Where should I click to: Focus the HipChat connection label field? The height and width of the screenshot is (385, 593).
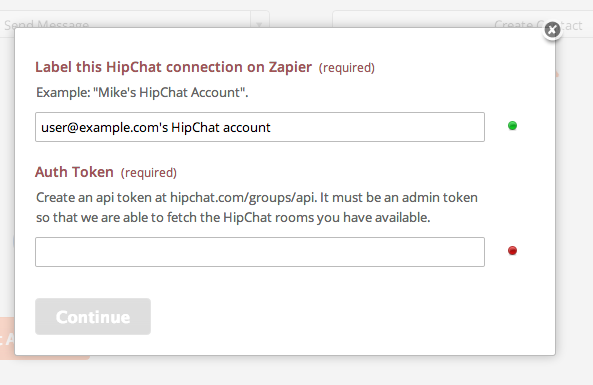260,127
